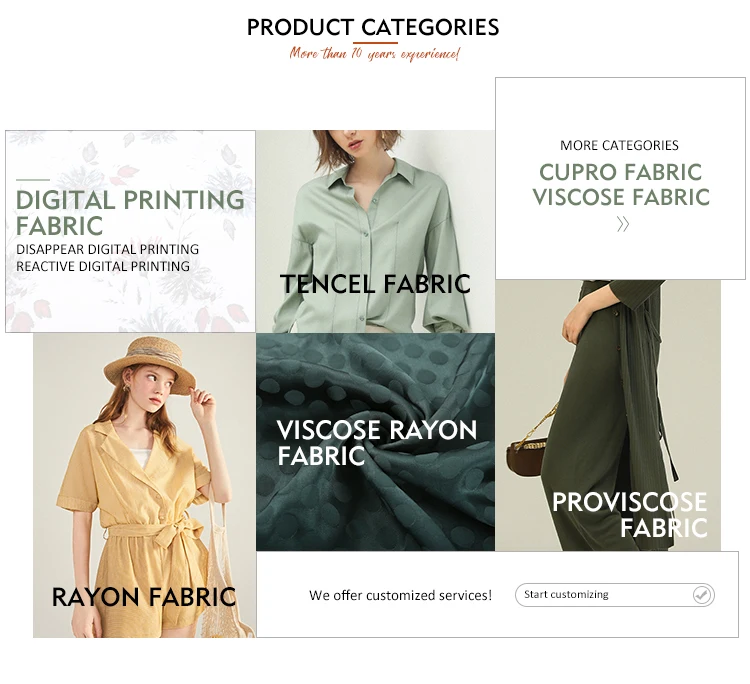Click the Product Categories heading

point(373,27)
